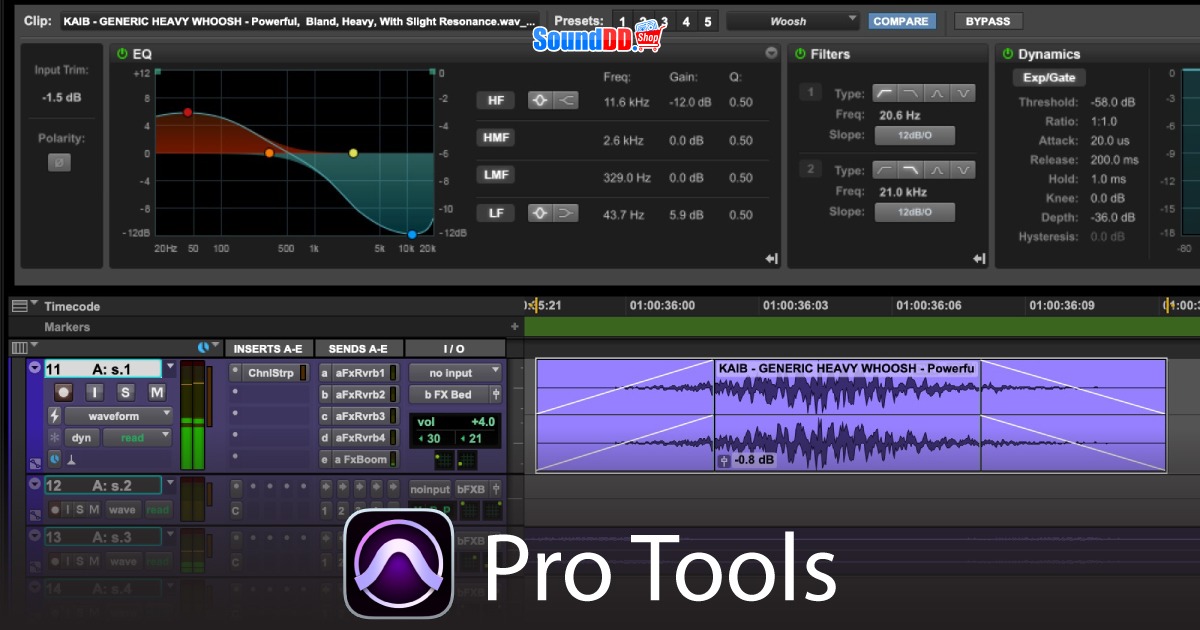Toggle the EQ section power button
Screen dimensions: 1200x630
pyautogui.click(x=123, y=53)
